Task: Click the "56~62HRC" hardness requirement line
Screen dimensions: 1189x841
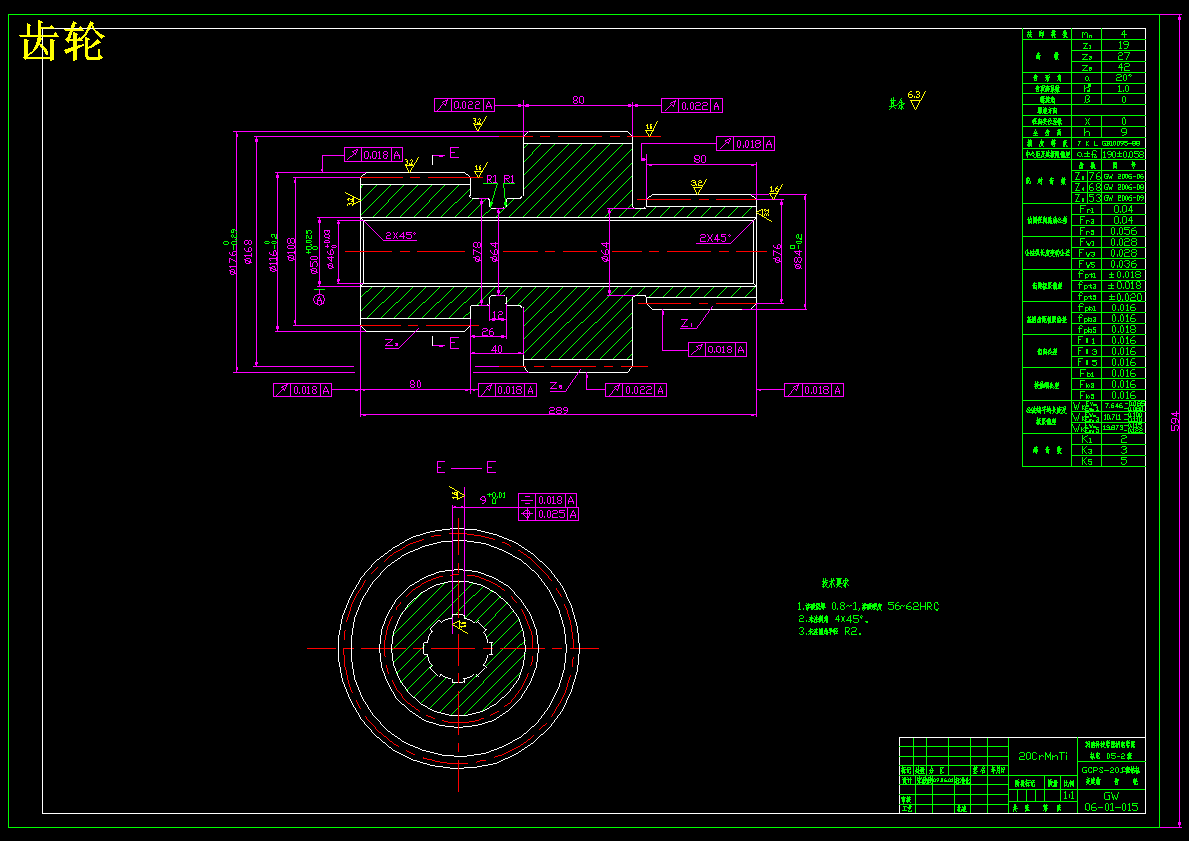Action: click(868, 607)
